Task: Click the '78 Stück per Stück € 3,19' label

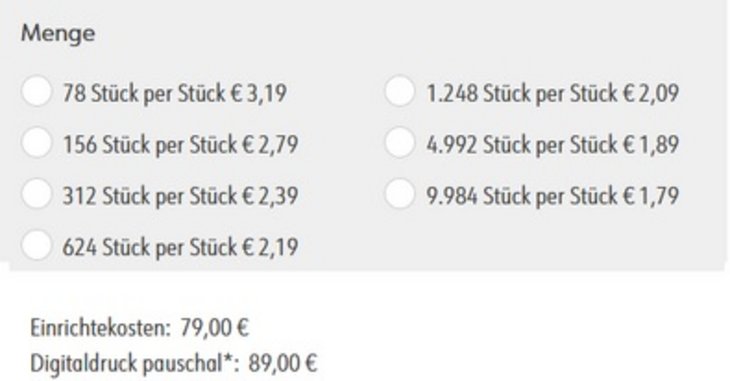Action: 175,93
